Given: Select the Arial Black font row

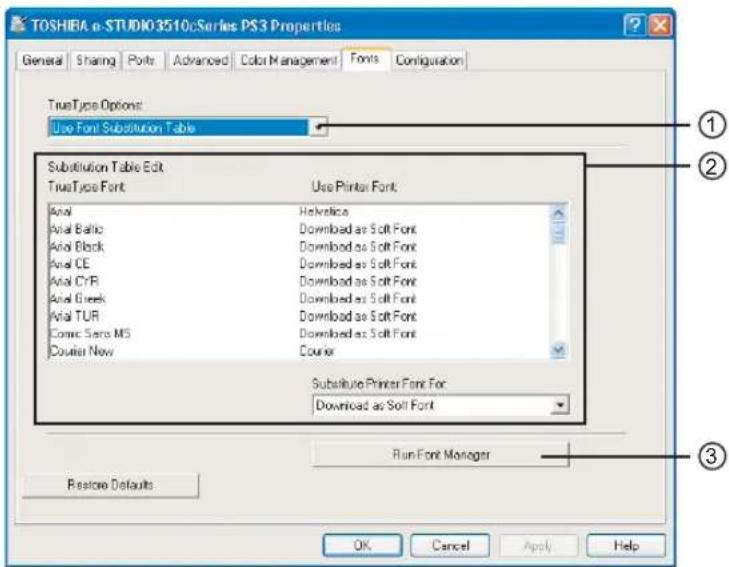Looking at the screenshot, I should coord(298,246).
